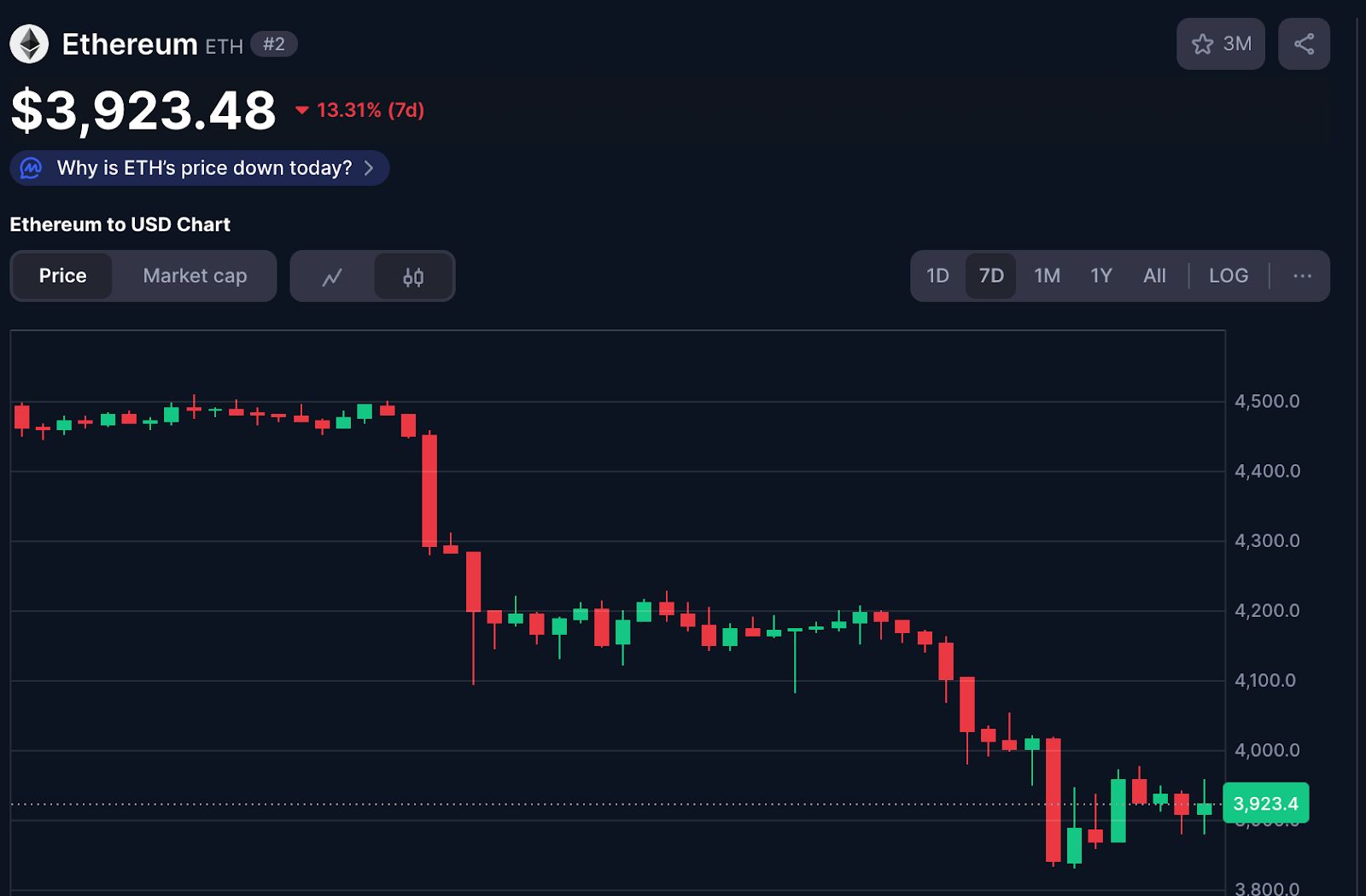Expand the 'Why is ETH's price down today?' chevron
Image resolution: width=1366 pixels, height=896 pixels.
pyautogui.click(x=369, y=168)
